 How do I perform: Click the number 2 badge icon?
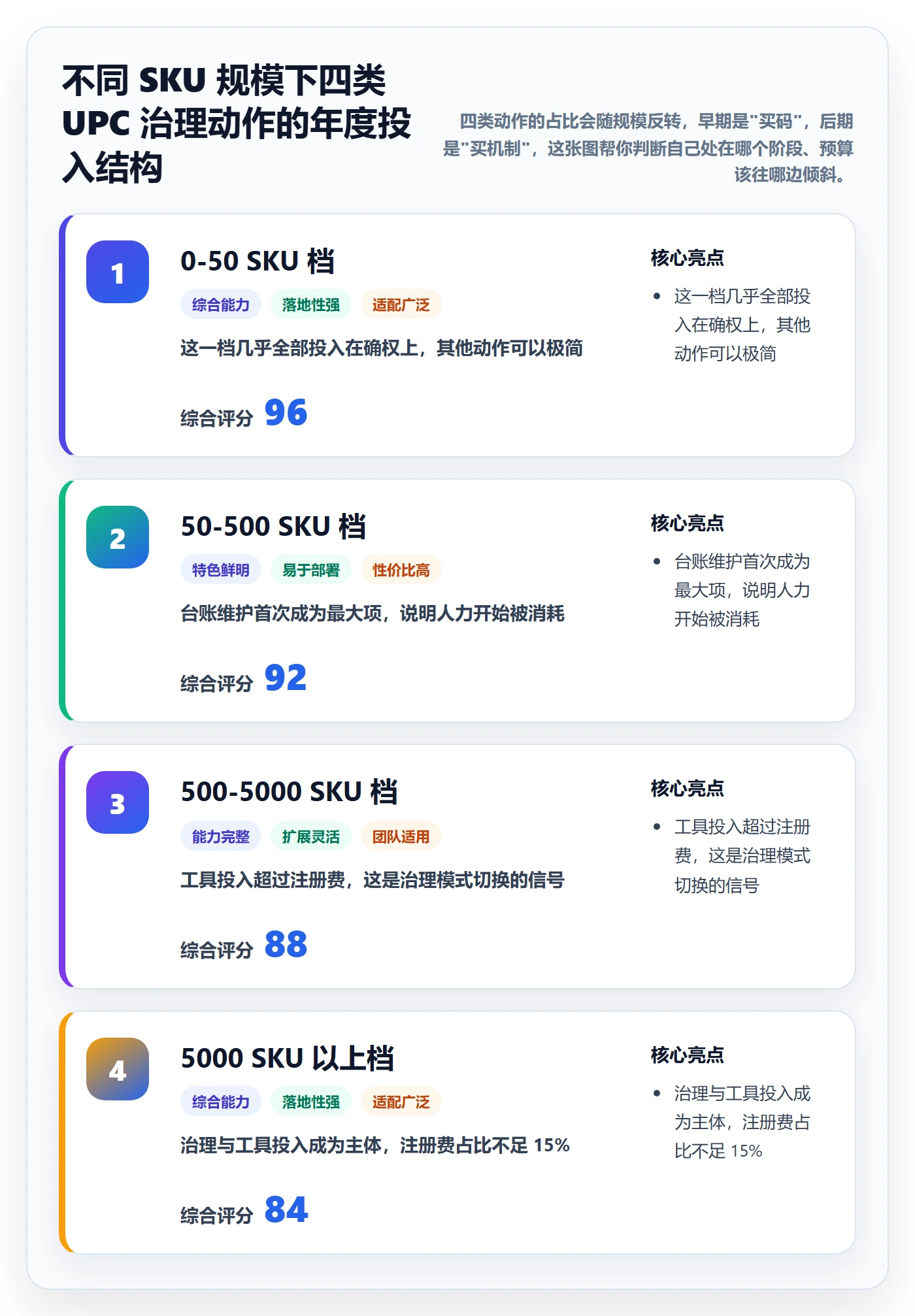[118, 537]
